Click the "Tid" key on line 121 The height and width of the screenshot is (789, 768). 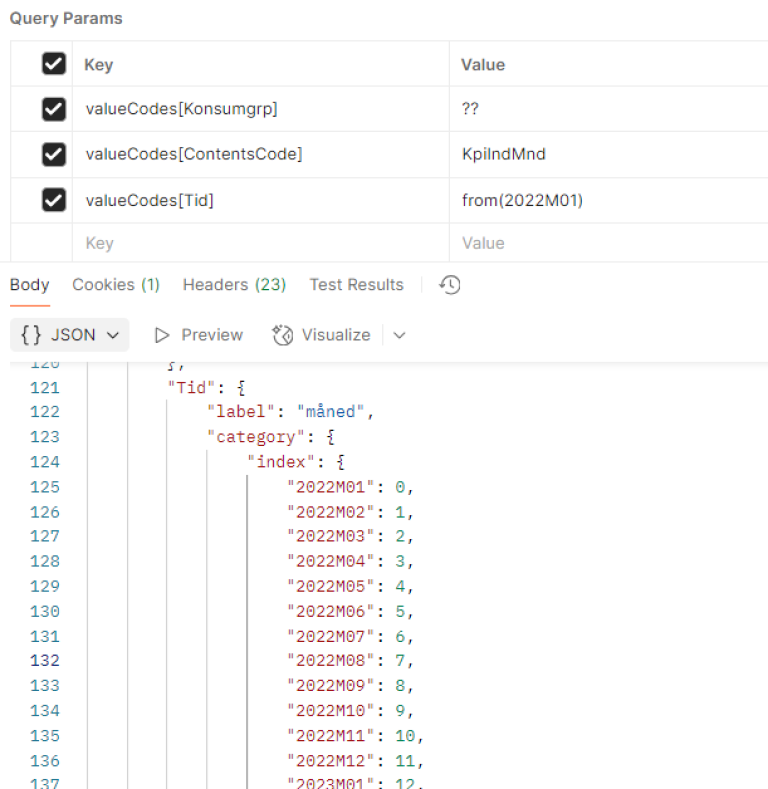187,388
